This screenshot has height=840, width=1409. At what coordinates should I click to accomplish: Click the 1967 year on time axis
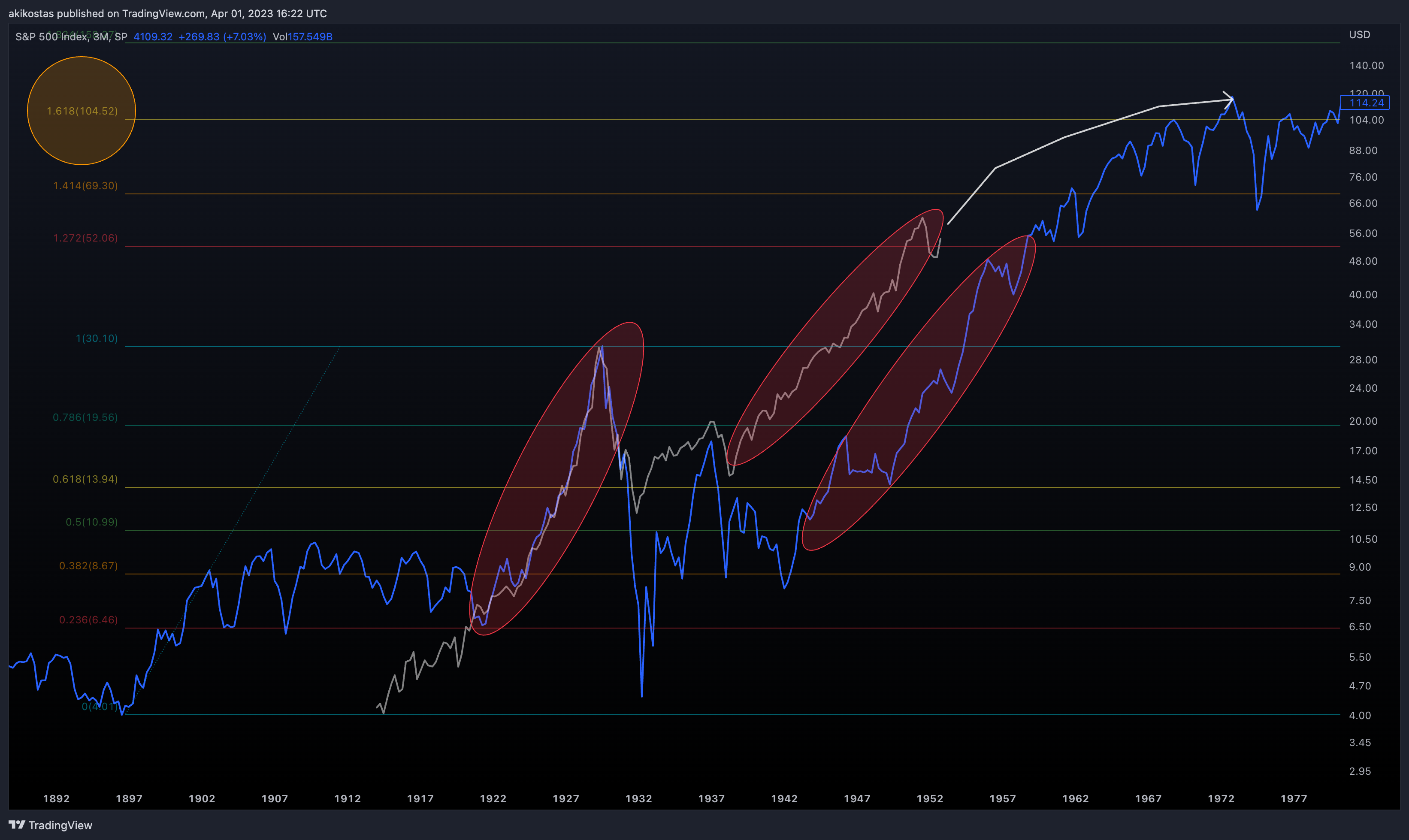[x=1148, y=799]
